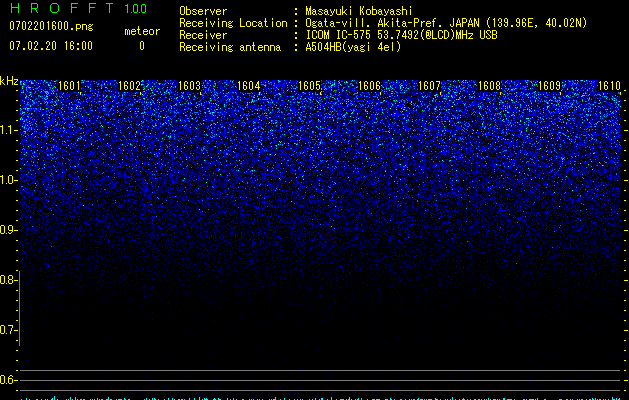
Task: Click time marker 1610
Action: click(x=609, y=85)
